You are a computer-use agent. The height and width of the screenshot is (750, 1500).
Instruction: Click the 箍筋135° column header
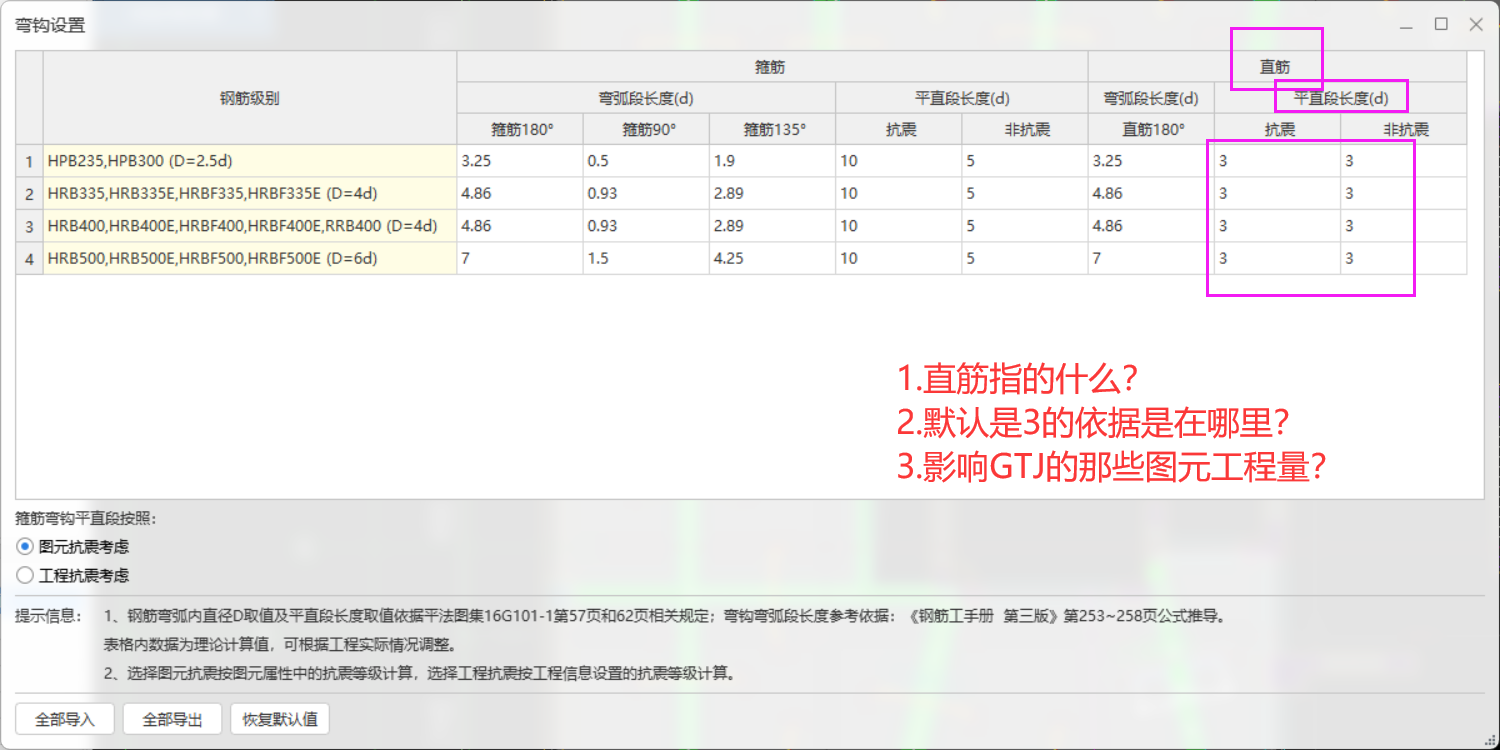click(x=772, y=129)
